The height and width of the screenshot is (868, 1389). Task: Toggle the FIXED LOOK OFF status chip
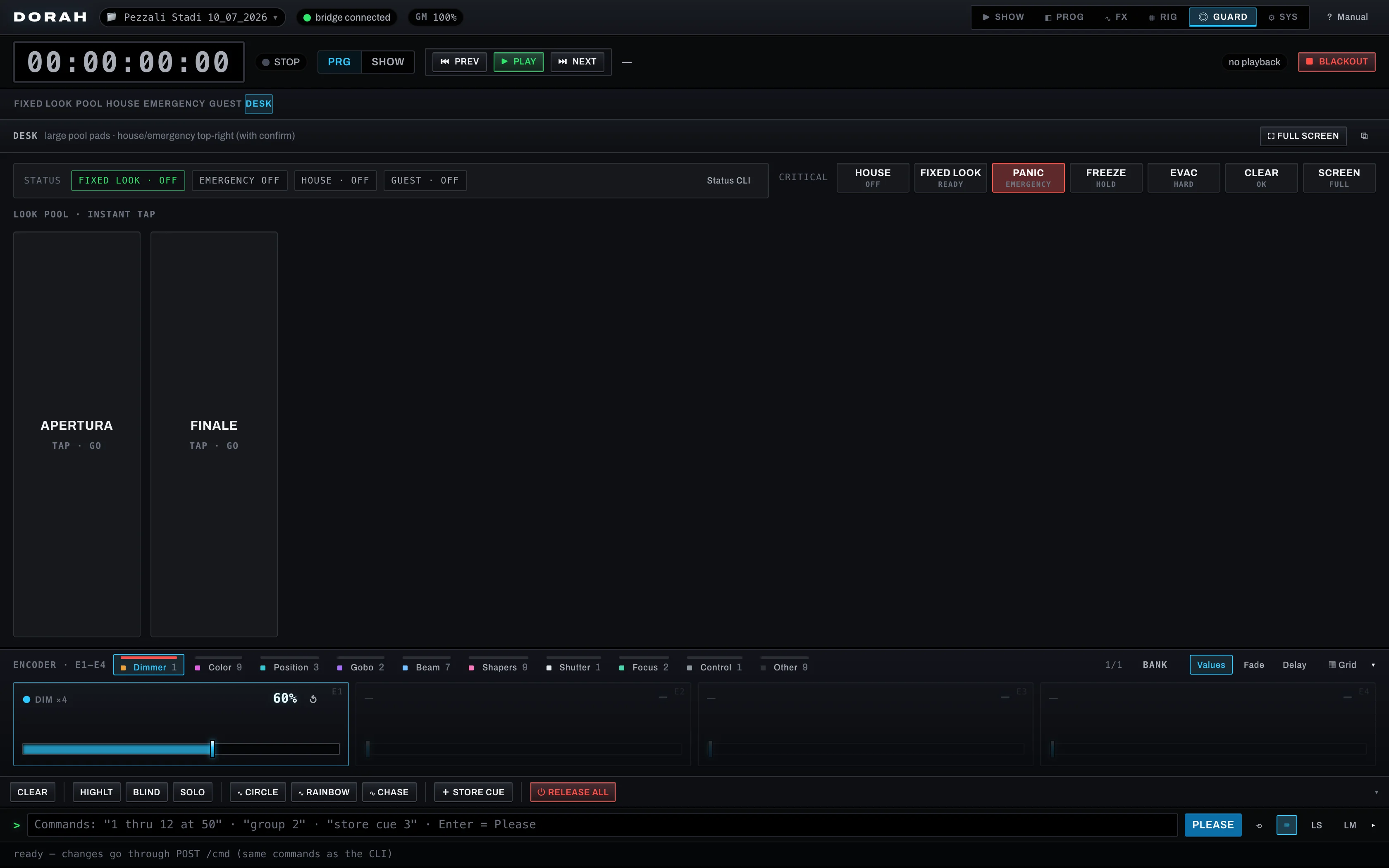pyautogui.click(x=128, y=180)
